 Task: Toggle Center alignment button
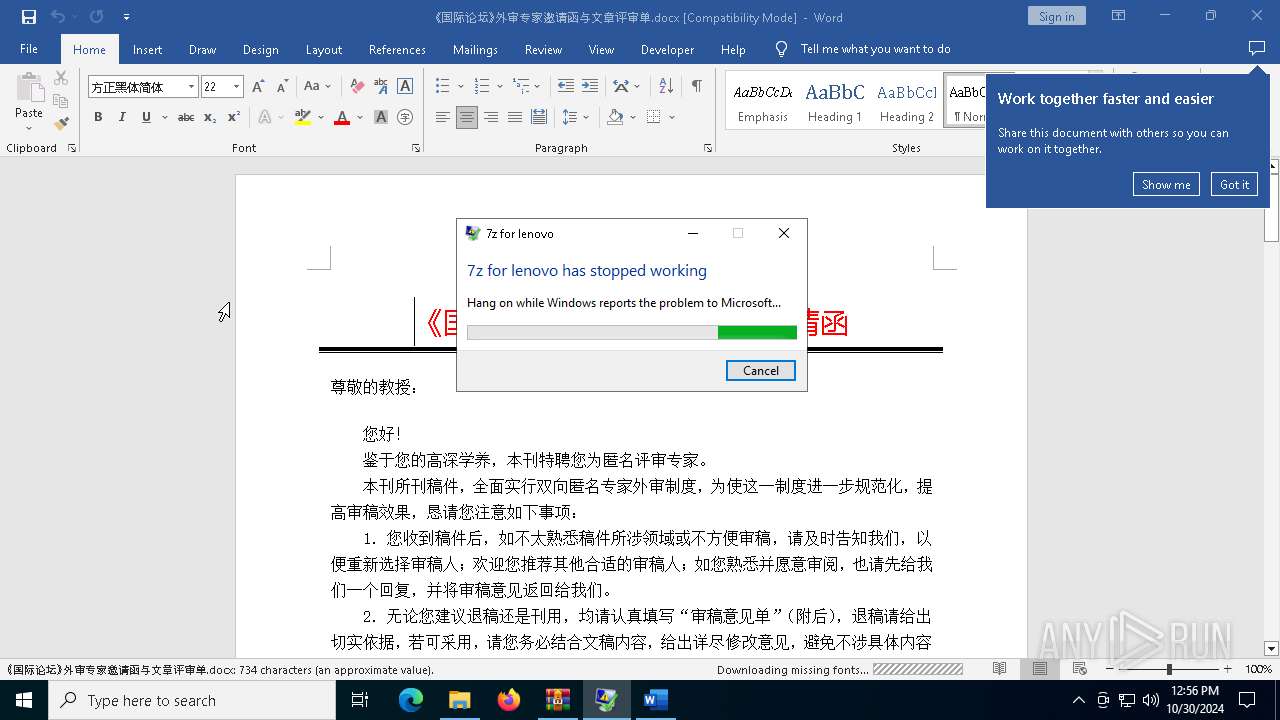pos(467,117)
